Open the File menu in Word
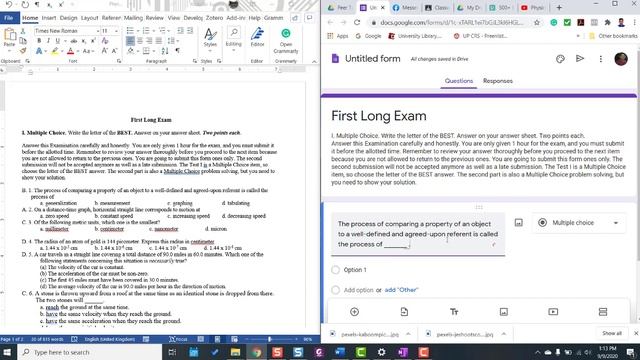Screen dimensions: 640x360 tap(9, 18)
